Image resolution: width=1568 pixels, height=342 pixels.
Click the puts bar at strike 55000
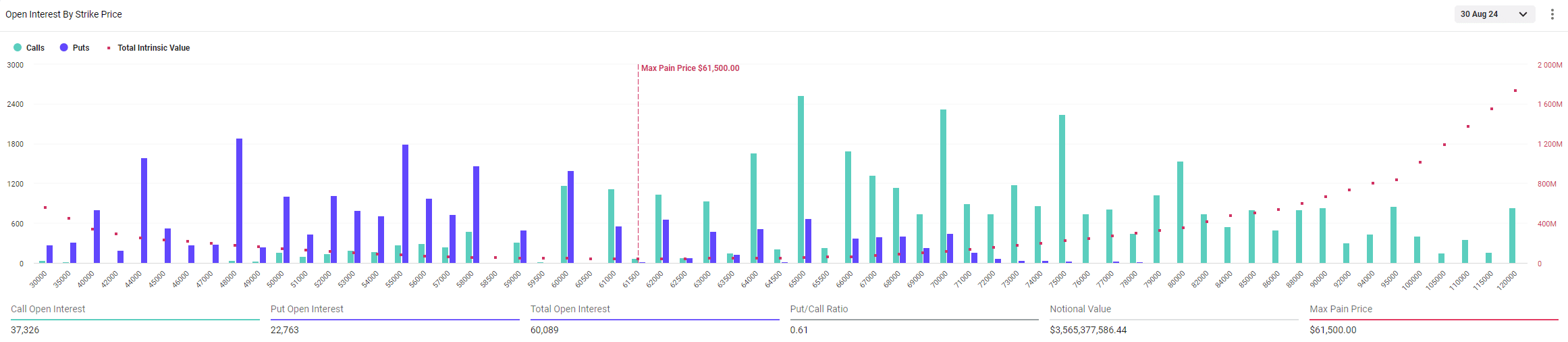[405, 204]
